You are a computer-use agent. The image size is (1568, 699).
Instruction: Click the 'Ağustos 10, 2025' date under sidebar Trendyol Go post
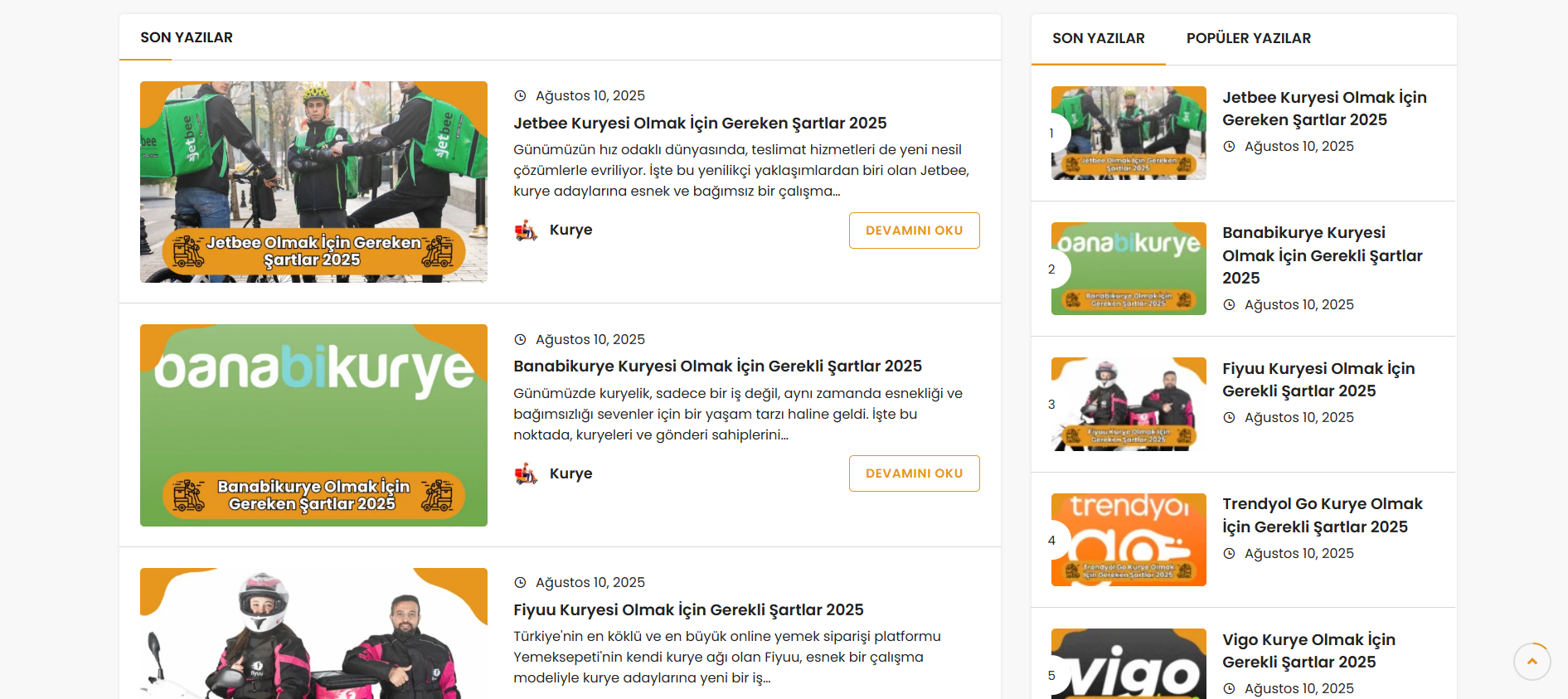[x=1299, y=554]
